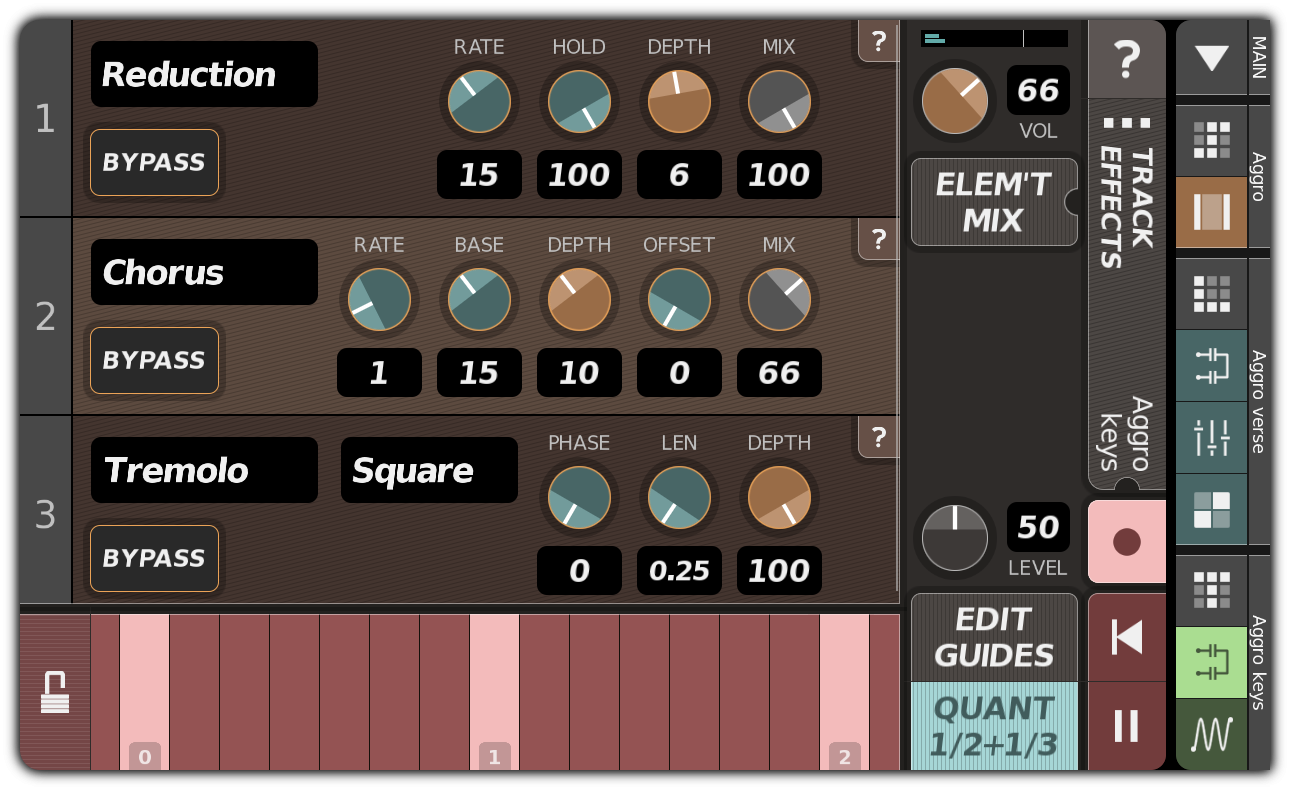Click the padlock at the bottom left
Viewport: 1290px width, 790px height.
coord(55,690)
